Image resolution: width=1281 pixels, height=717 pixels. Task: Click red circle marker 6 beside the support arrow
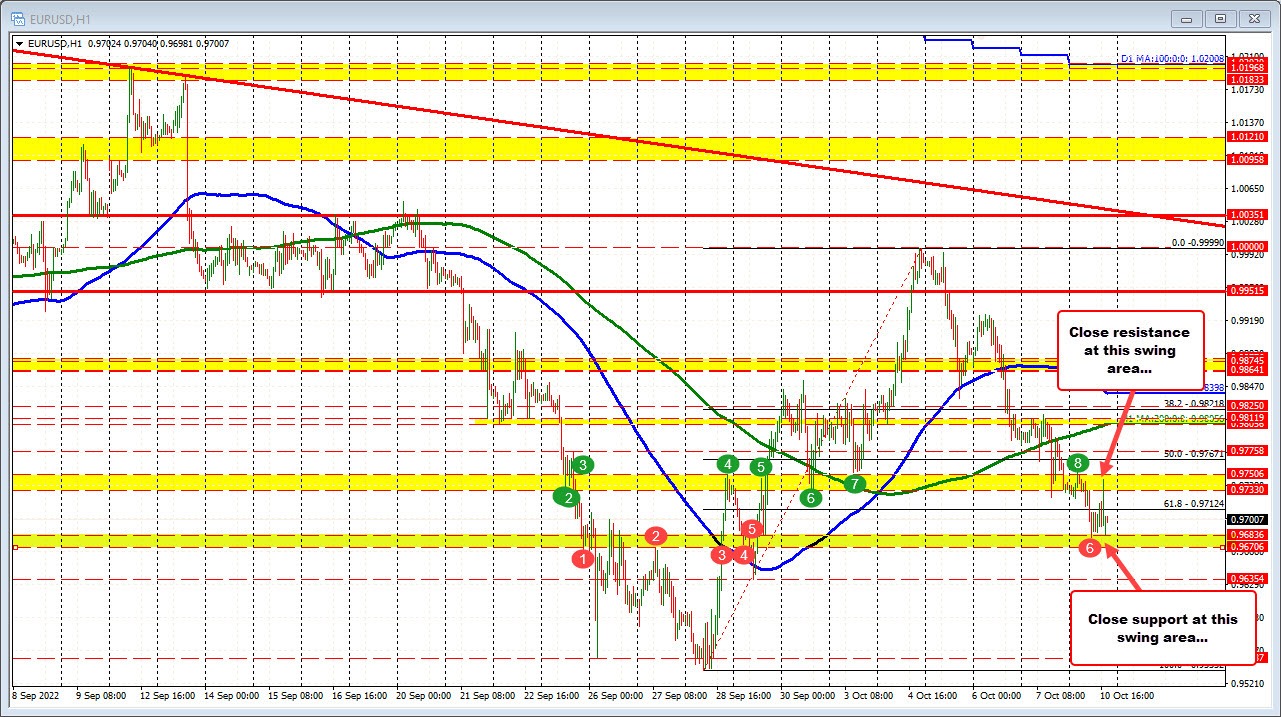(1091, 547)
